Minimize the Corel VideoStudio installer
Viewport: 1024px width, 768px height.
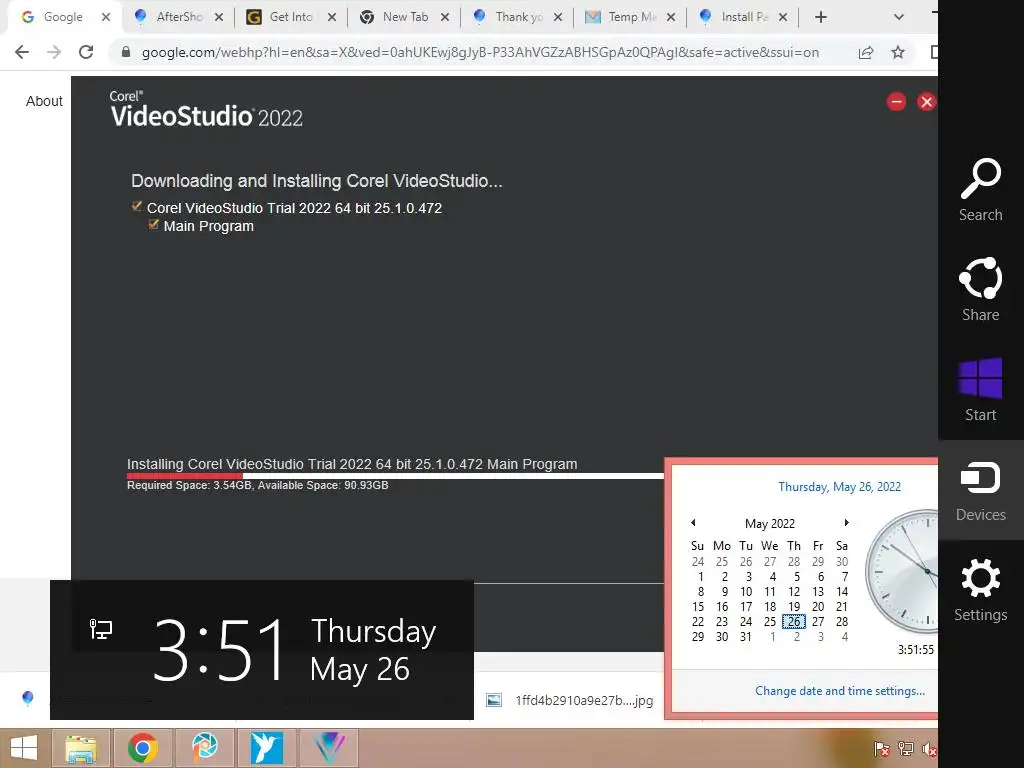[896, 101]
